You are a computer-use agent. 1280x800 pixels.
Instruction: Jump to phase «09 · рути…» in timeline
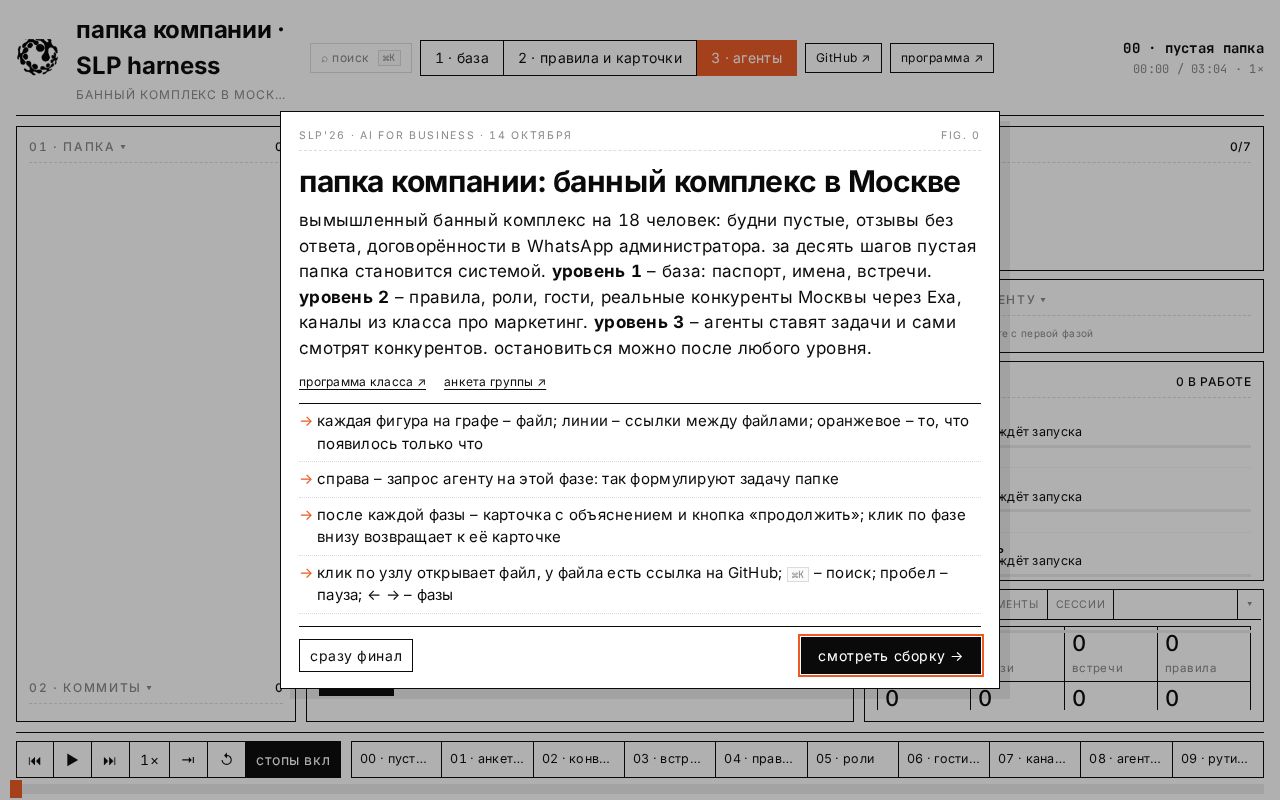click(1218, 759)
